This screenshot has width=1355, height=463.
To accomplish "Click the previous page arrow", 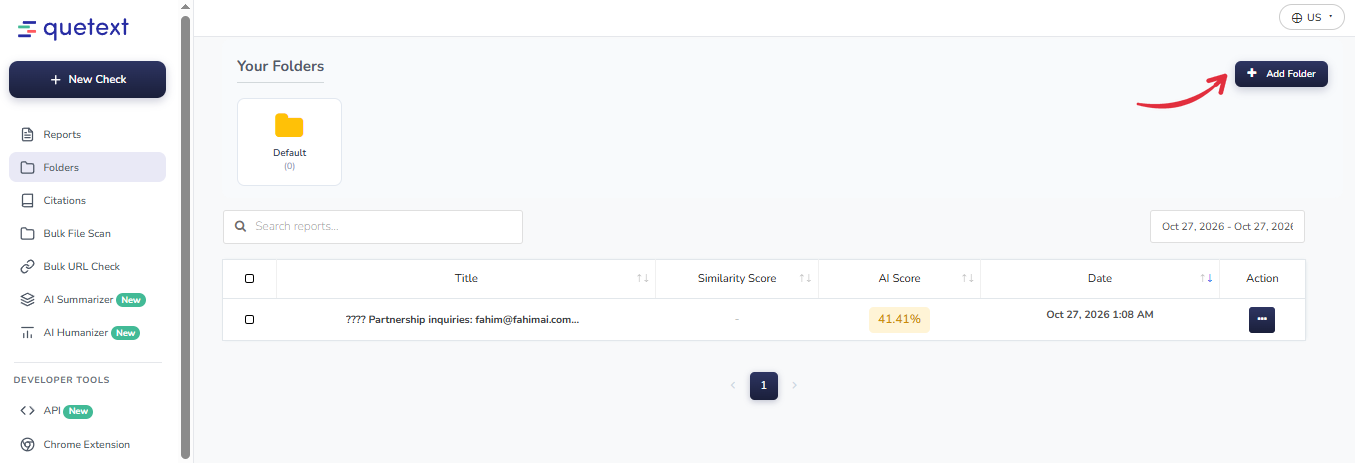I will pos(732,385).
